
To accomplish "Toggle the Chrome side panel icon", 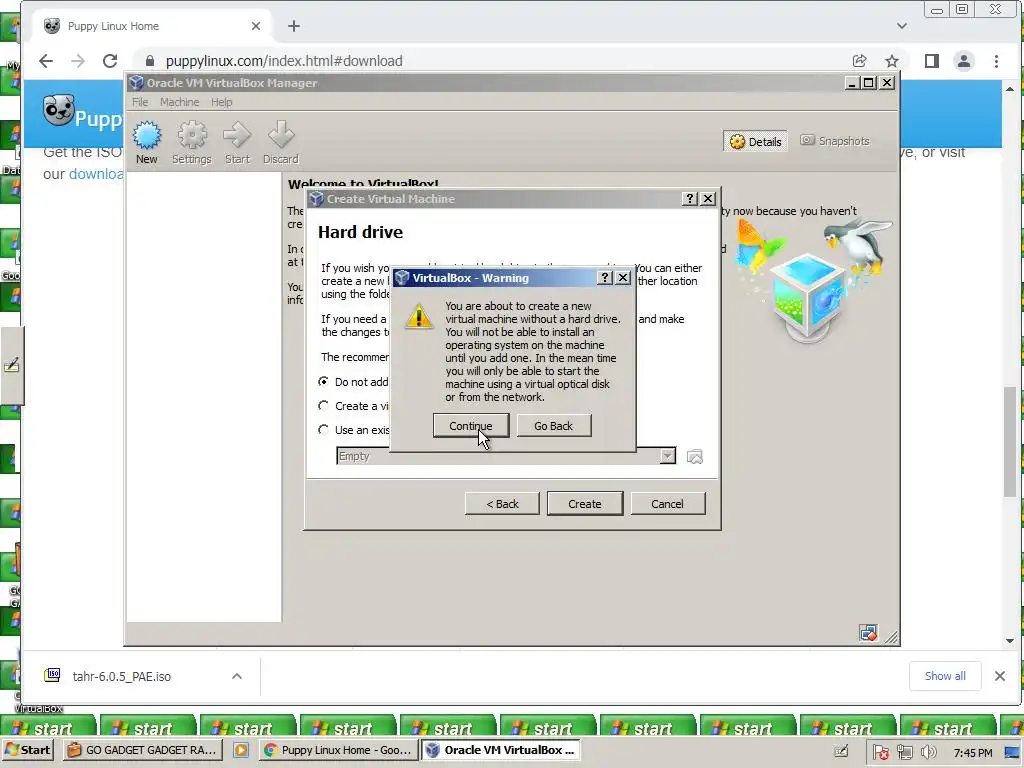I will pyautogui.click(x=932, y=61).
